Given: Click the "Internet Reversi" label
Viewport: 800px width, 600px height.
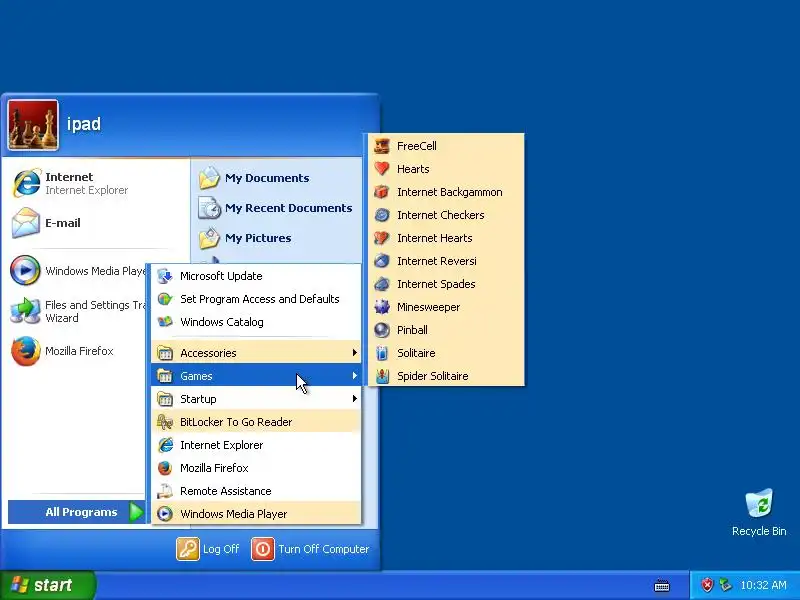Looking at the screenshot, I should [x=437, y=261].
